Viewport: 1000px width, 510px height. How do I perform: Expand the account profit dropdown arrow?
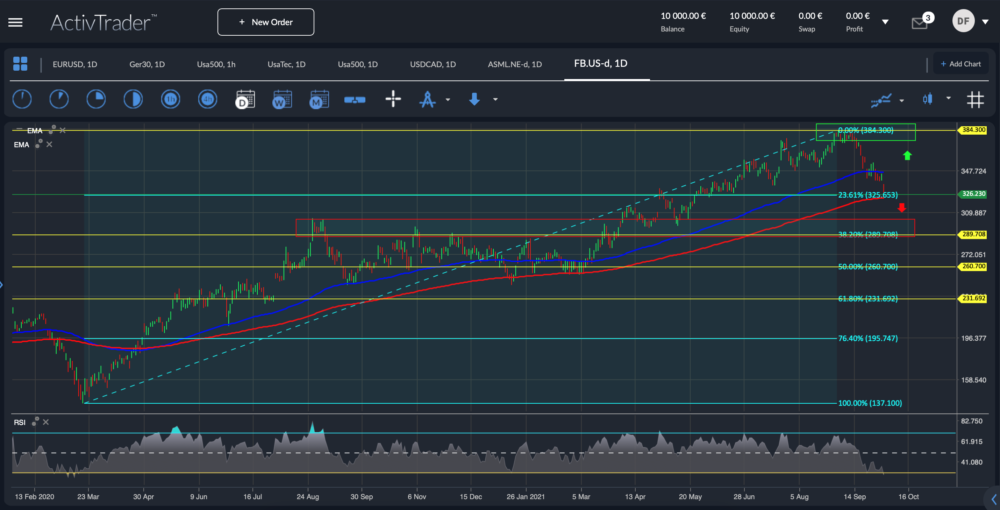[885, 22]
